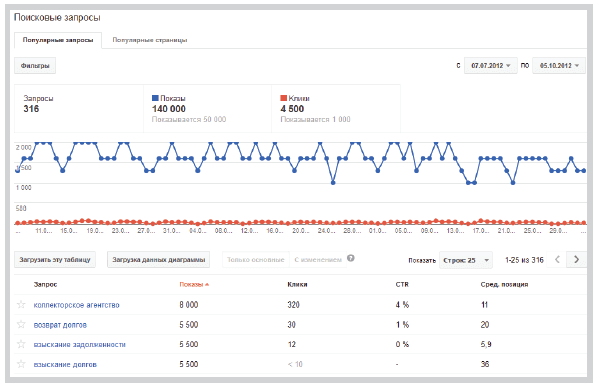Go to next page of results

click(x=576, y=259)
